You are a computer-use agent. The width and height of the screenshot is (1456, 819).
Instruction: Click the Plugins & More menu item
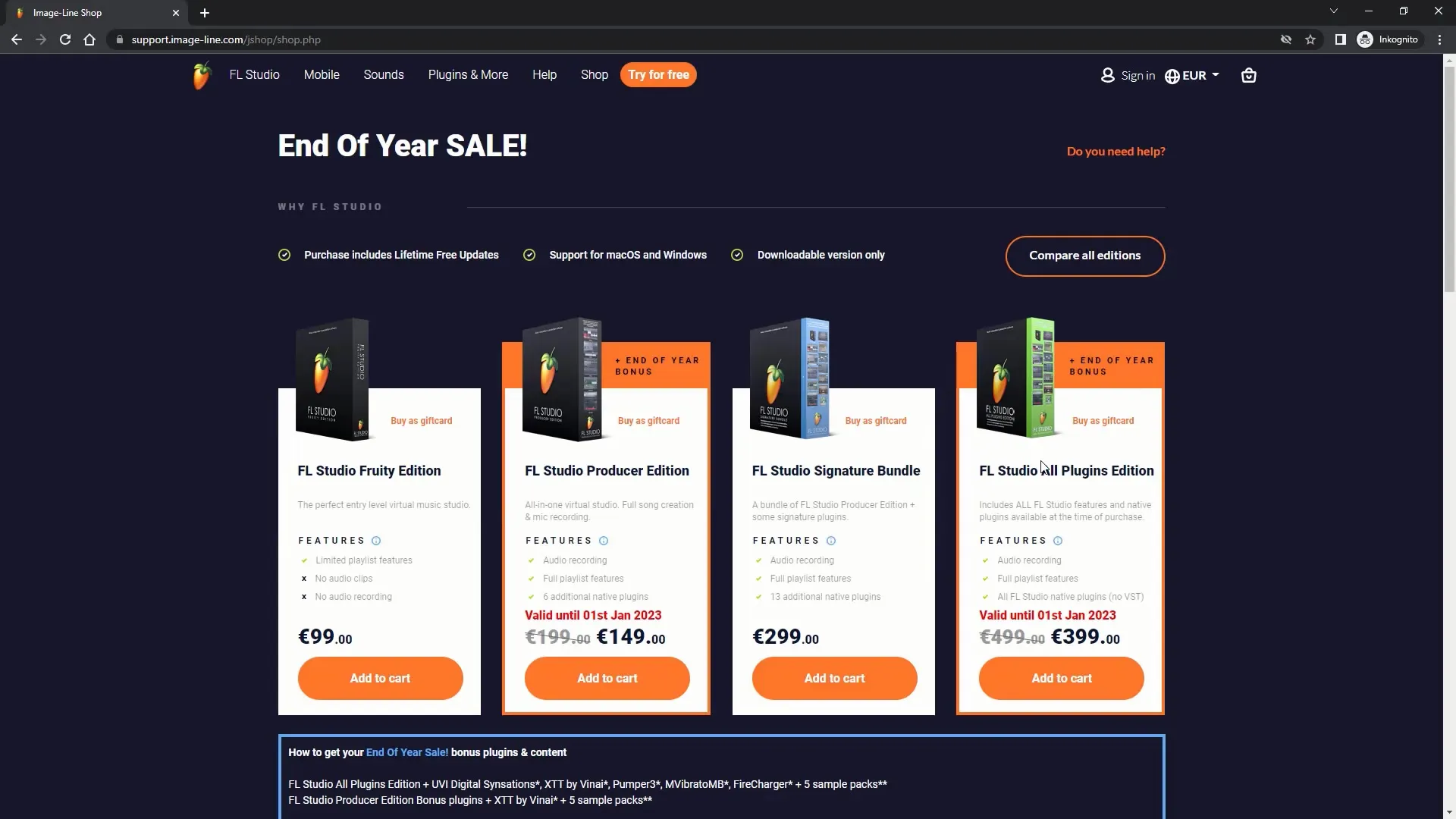(x=468, y=74)
